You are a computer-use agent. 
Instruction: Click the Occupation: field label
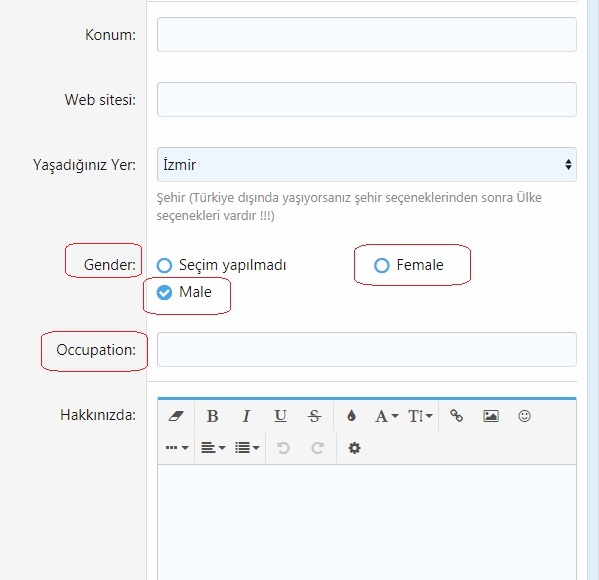(96, 350)
